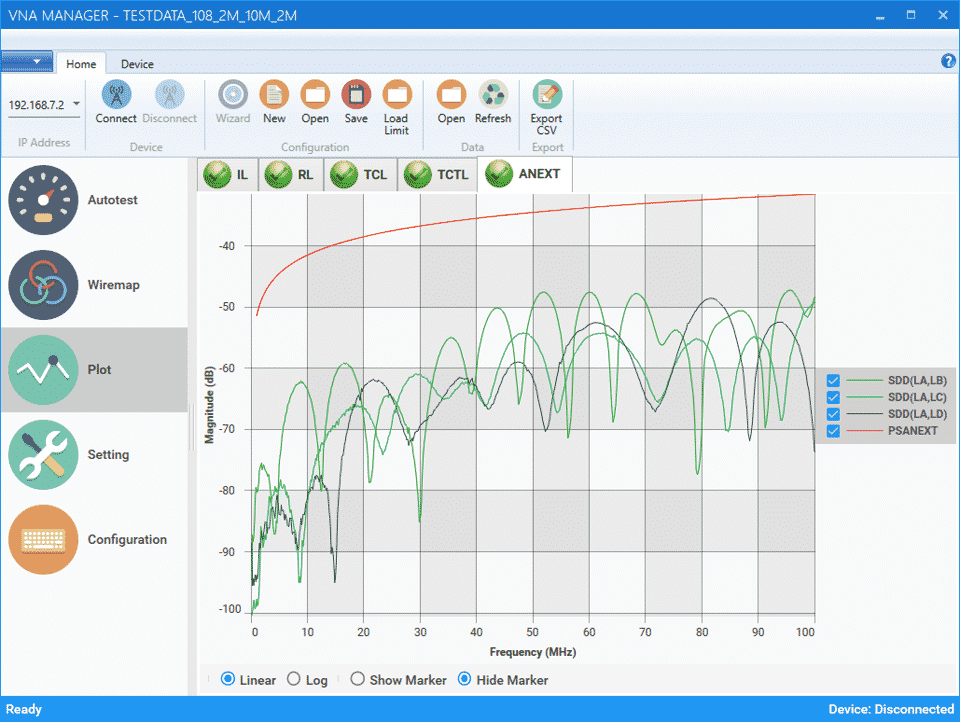Screen dimensions: 960x722
Task: Click the '-40' y-axis value
Action: pyautogui.click(x=227, y=246)
